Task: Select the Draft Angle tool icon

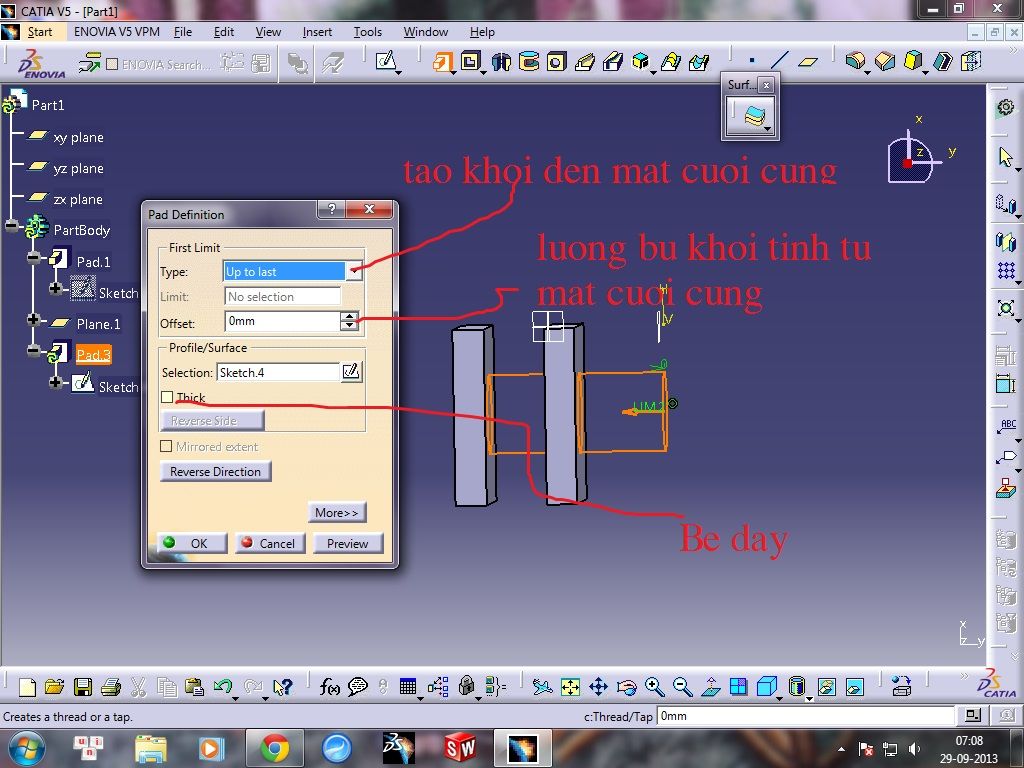Action: pyautogui.click(x=913, y=61)
